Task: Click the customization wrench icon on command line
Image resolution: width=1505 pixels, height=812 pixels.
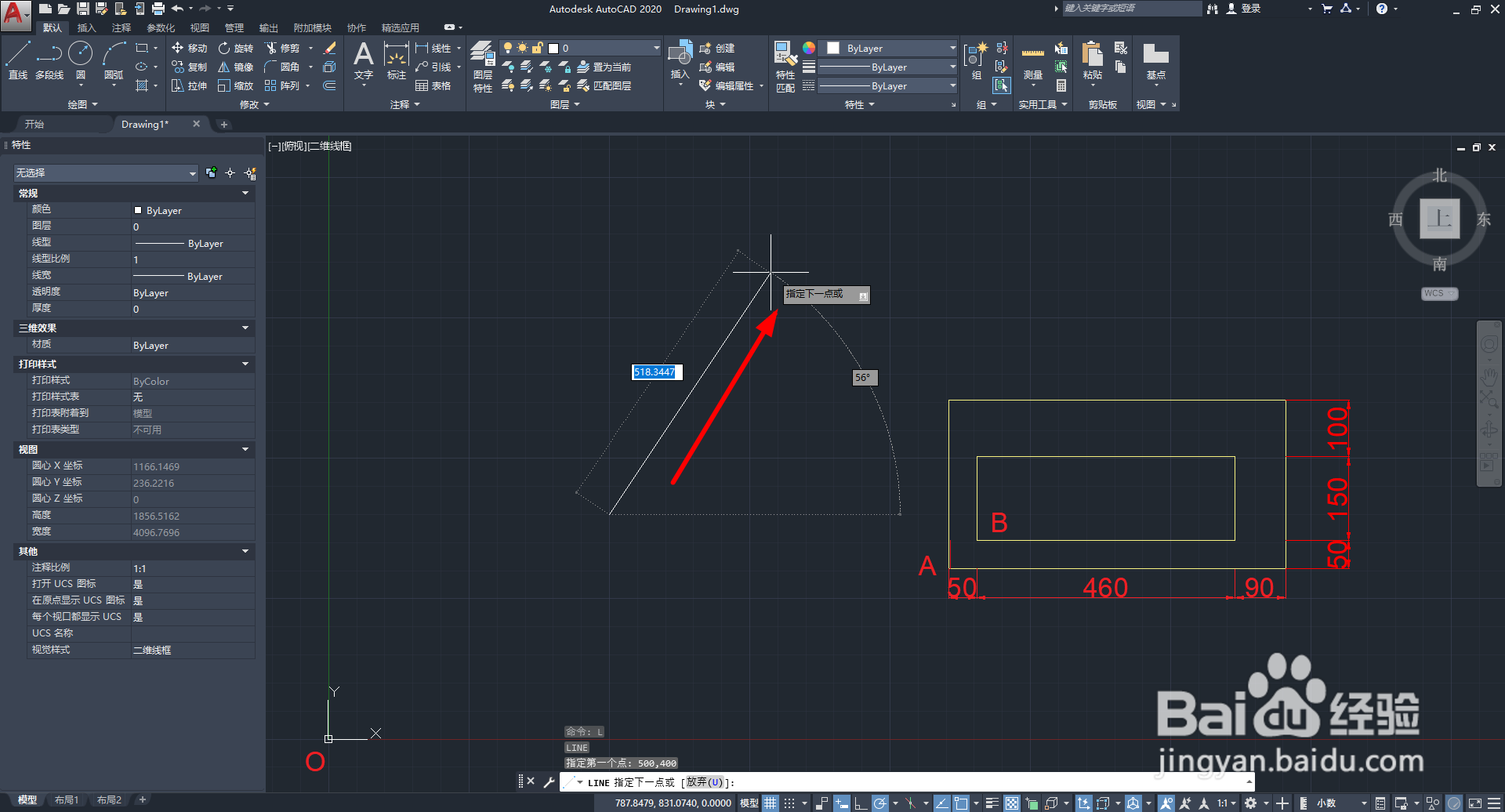Action: tap(549, 781)
